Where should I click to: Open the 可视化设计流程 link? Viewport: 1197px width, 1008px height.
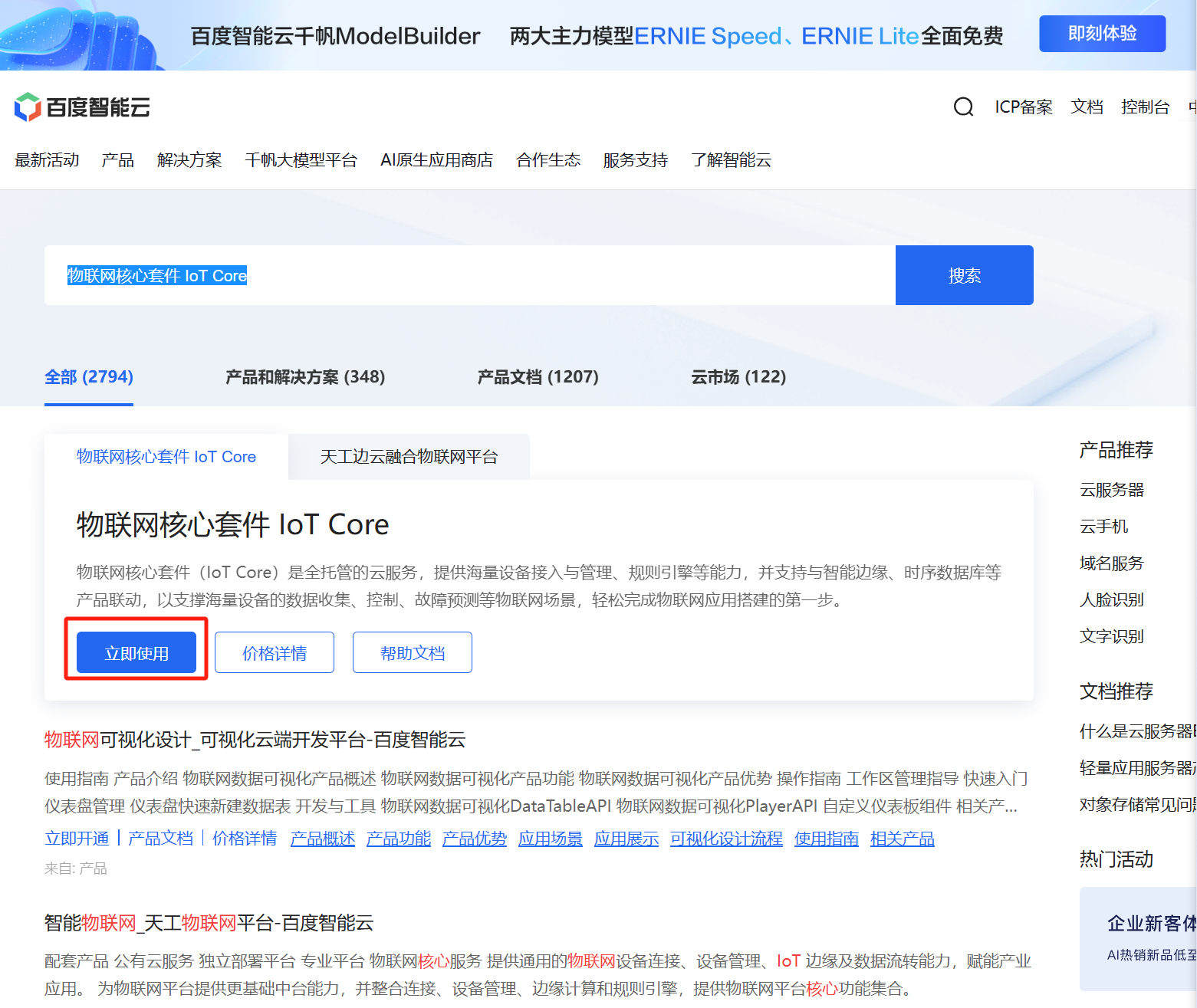726,839
